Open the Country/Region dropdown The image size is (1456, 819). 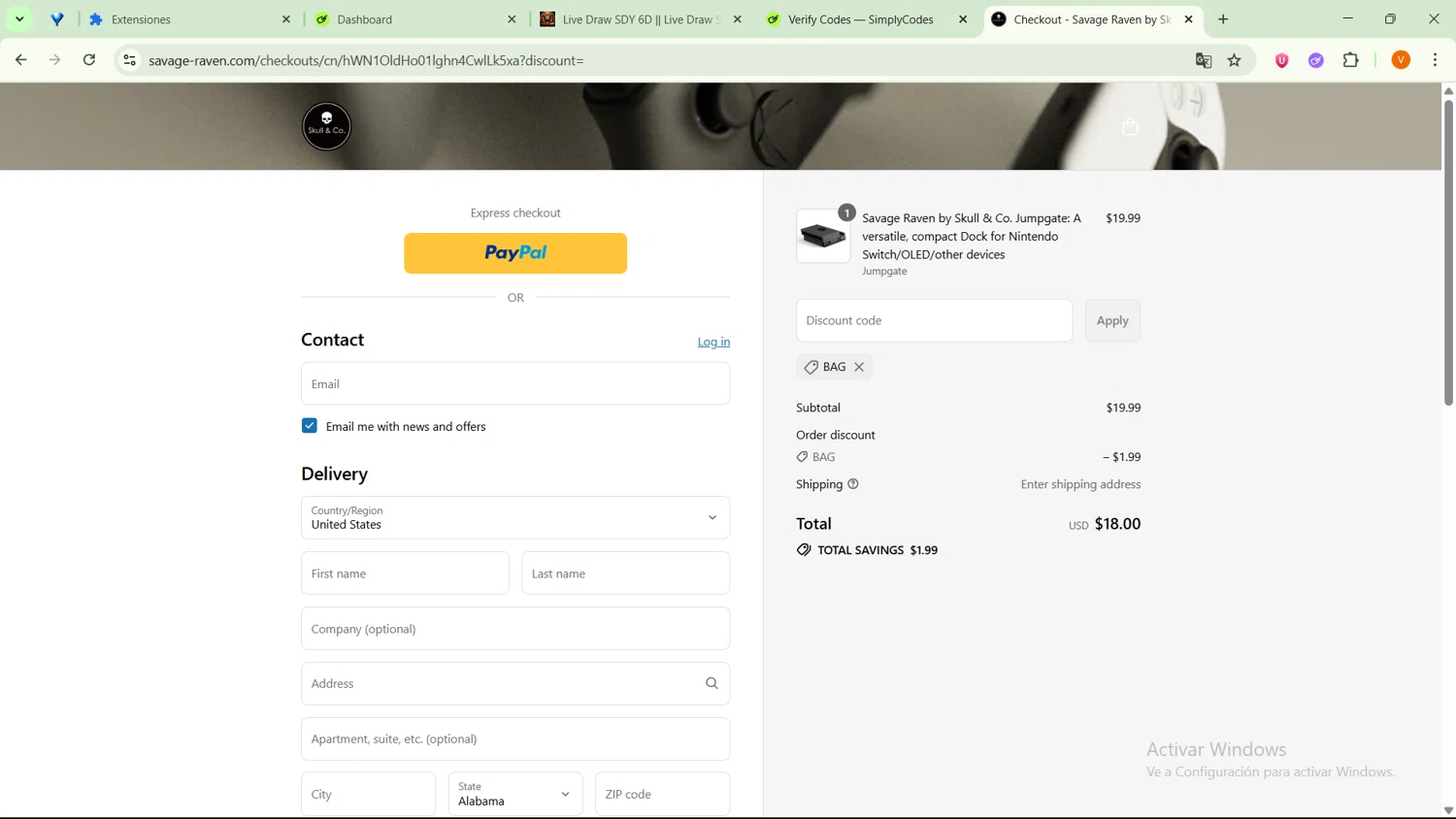pos(515,517)
